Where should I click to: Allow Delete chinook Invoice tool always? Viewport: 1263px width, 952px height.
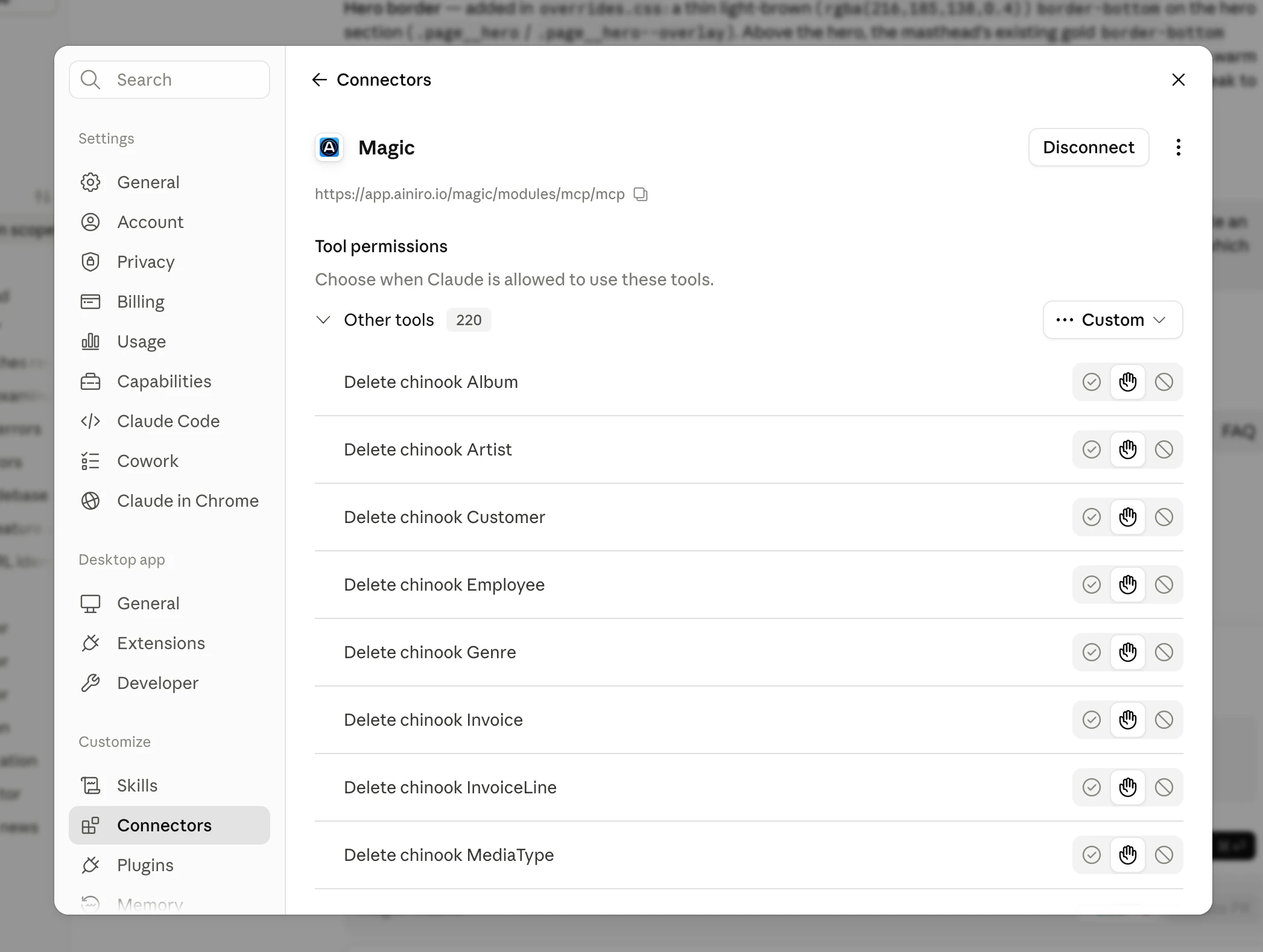coord(1091,720)
